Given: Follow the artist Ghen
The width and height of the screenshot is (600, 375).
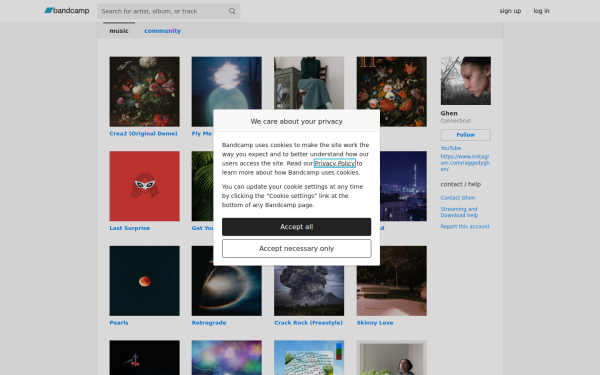Looking at the screenshot, I should [466, 135].
